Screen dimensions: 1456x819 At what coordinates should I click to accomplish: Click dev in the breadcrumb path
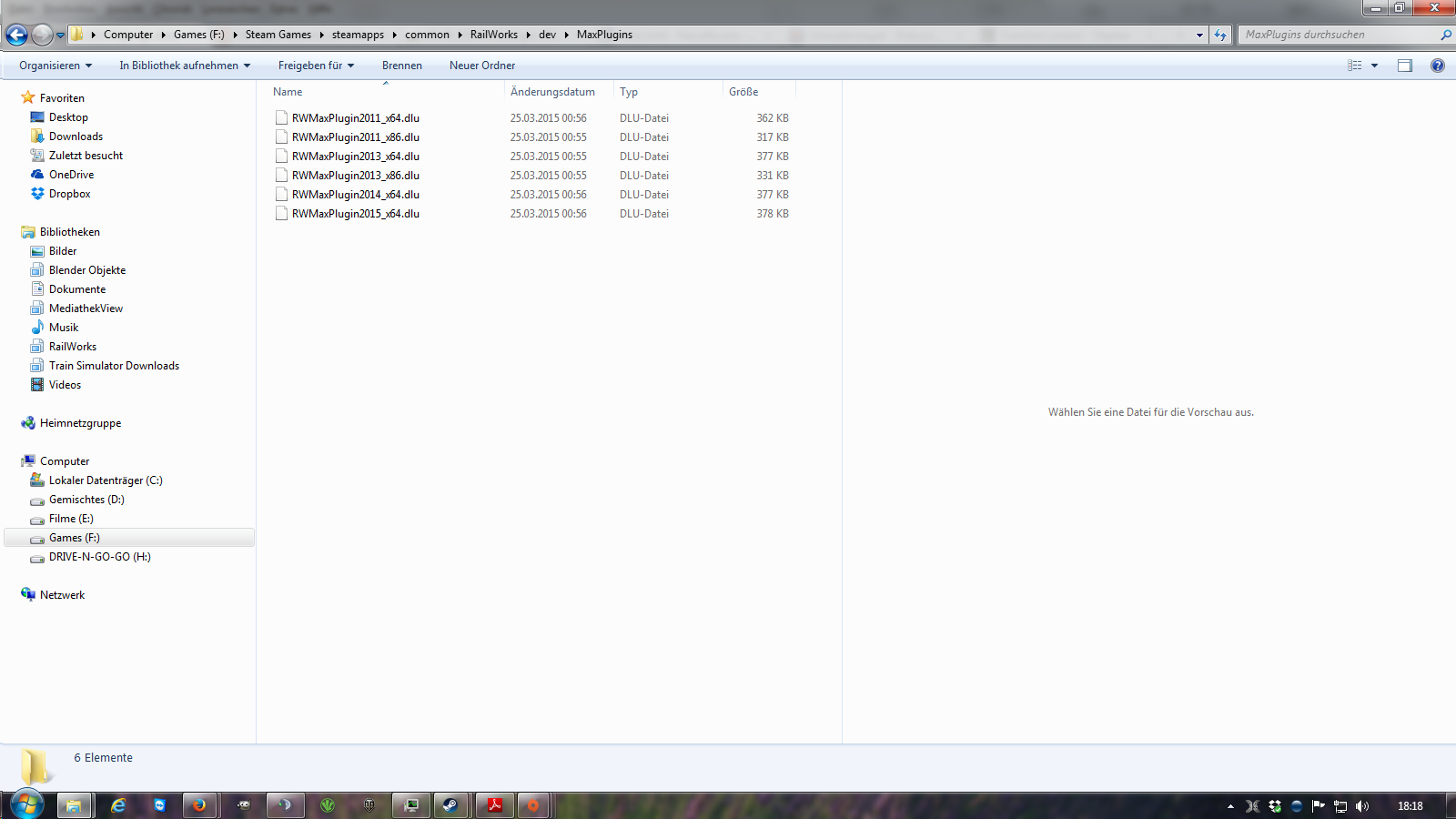coord(547,35)
